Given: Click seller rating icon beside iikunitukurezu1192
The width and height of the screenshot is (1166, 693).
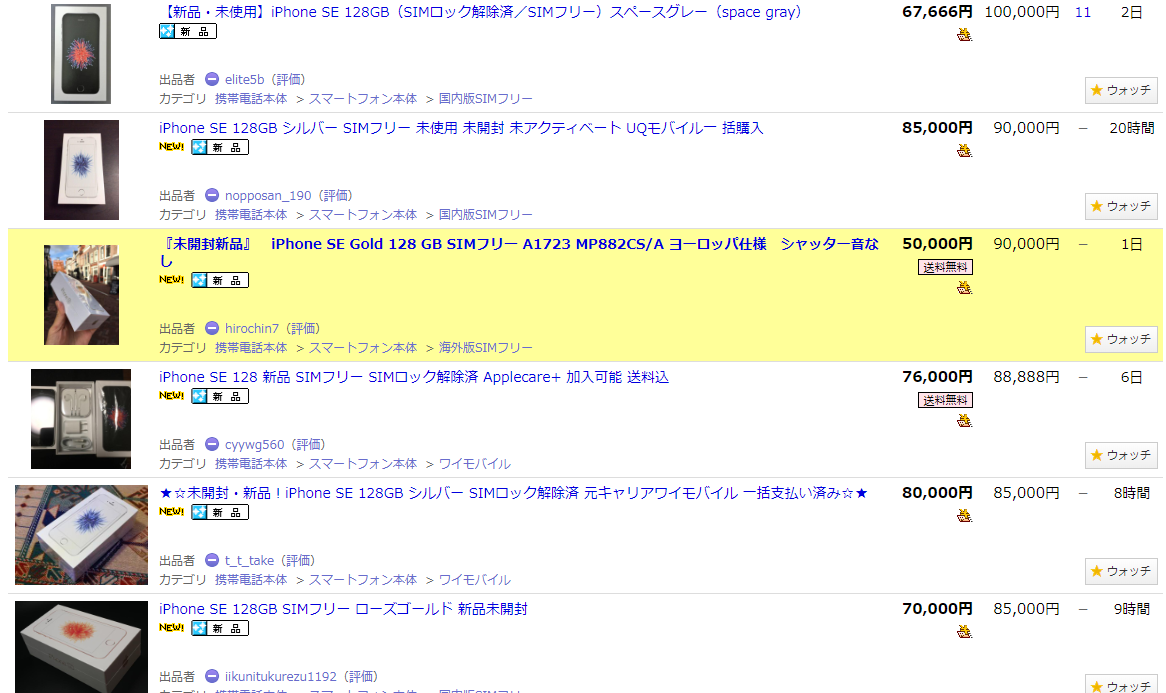Looking at the screenshot, I should click(x=212, y=676).
